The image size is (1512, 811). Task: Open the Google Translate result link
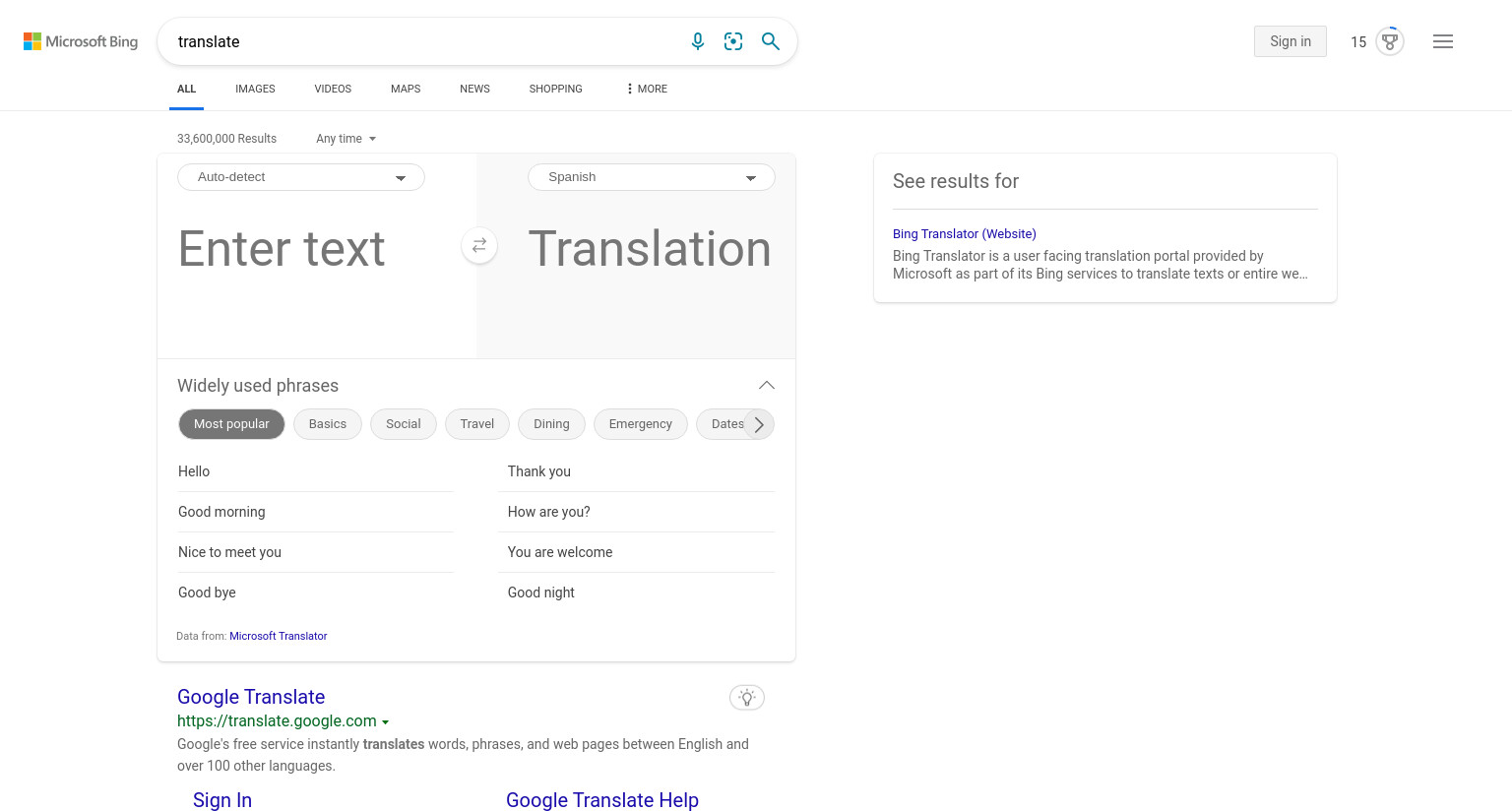tap(251, 697)
